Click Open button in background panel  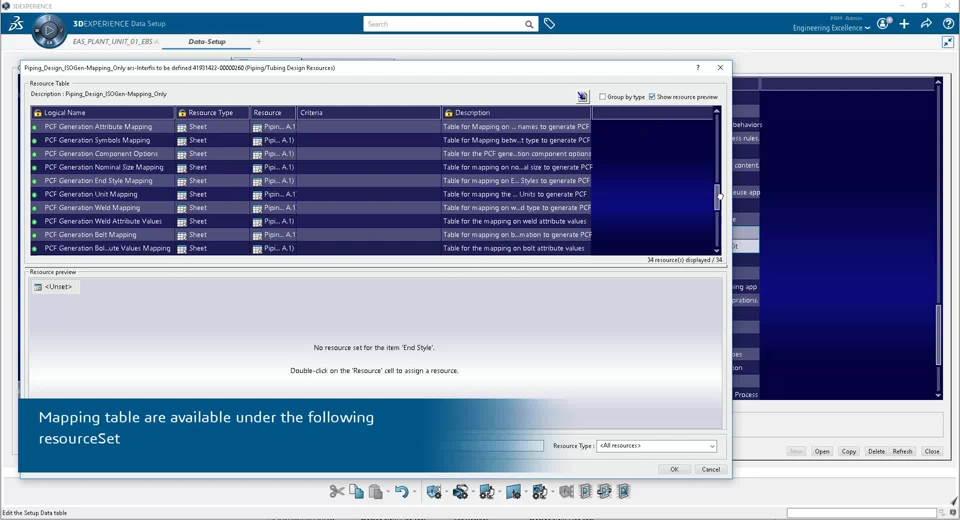tap(822, 451)
